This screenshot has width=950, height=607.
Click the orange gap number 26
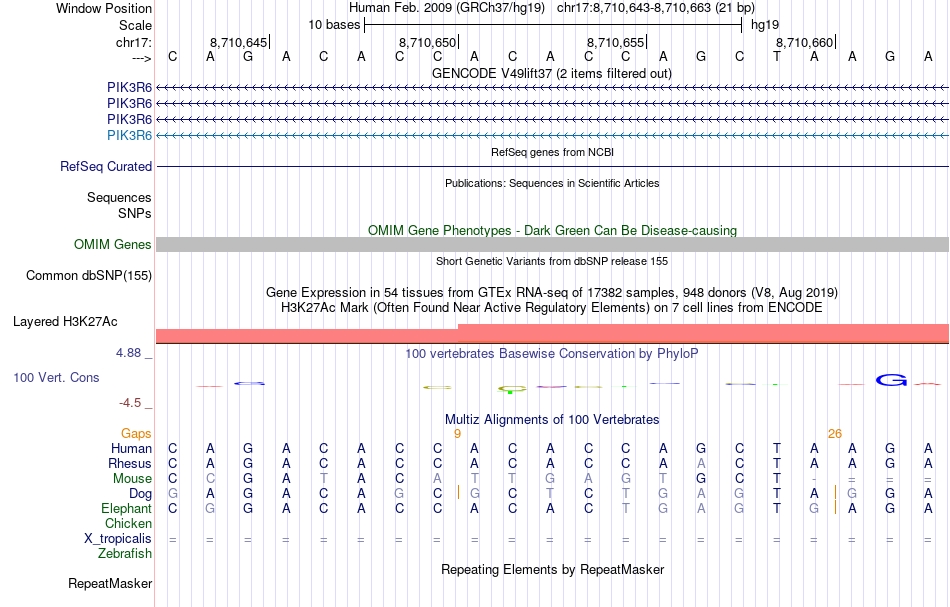pos(835,434)
